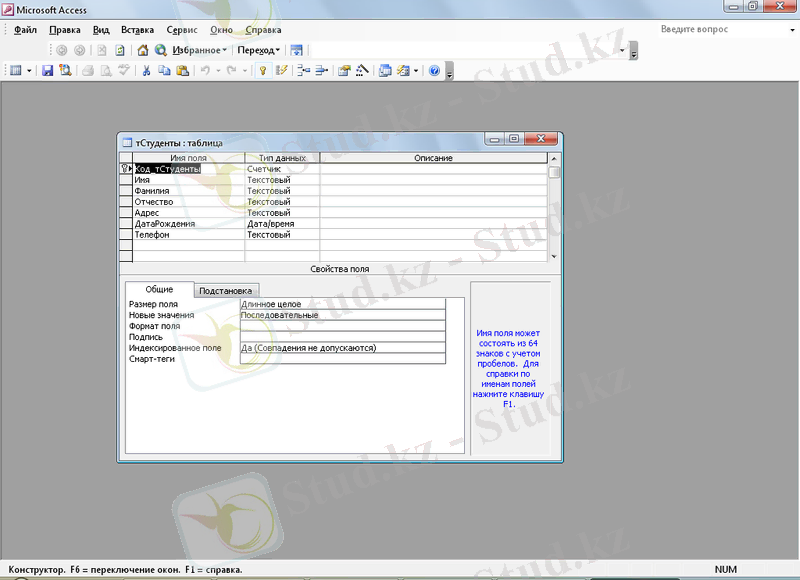
Task: Open Microsoft Access Help question mark icon
Action: pyautogui.click(x=434, y=71)
